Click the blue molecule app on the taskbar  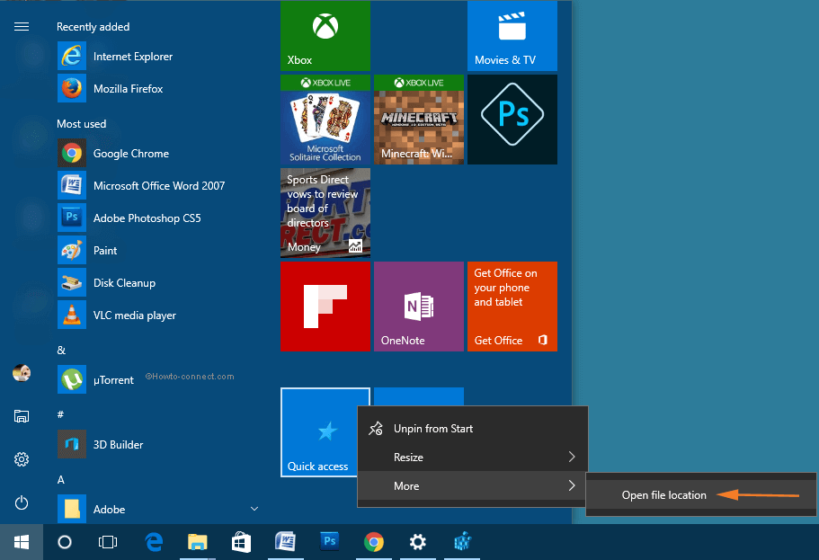pyautogui.click(x=462, y=542)
